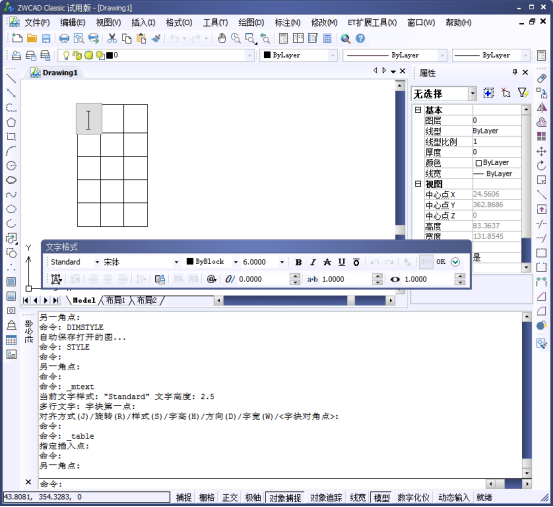Click the Erase tool in right toolbar

[x=541, y=78]
